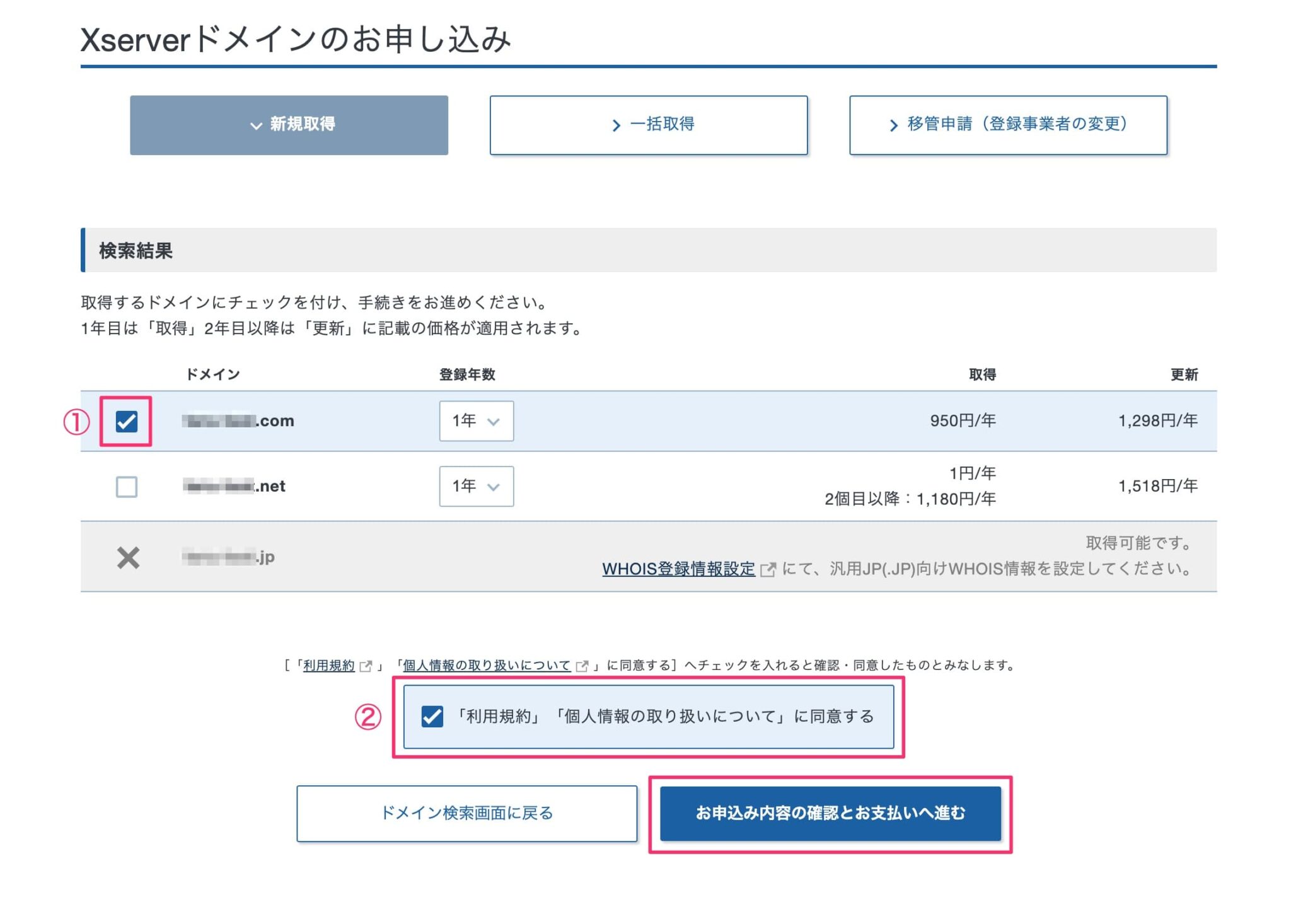1291x924 pixels.
Task: Switch to the 一括取得 tab
Action: coord(648,125)
